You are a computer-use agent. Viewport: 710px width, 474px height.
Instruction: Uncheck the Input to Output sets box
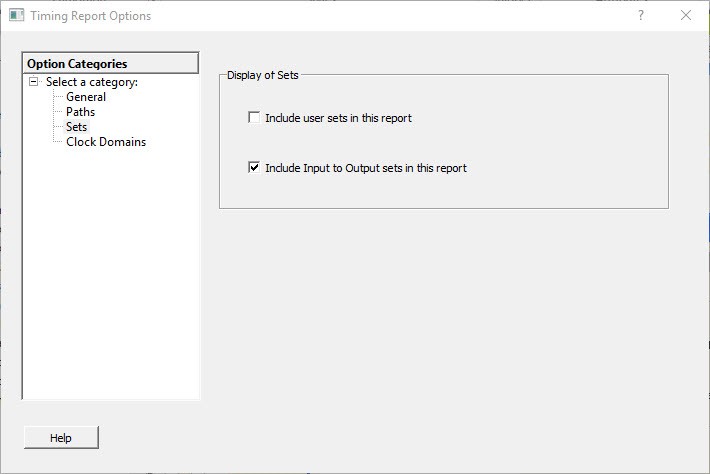(254, 168)
